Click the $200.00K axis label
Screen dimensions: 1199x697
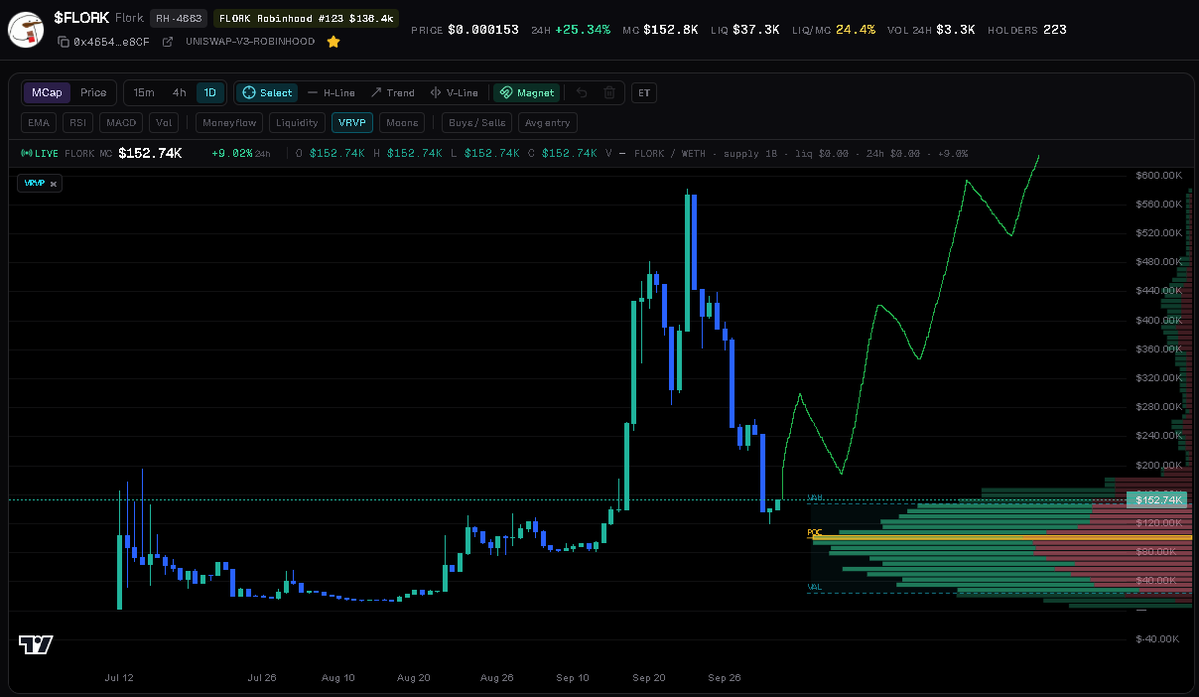[1158, 465]
